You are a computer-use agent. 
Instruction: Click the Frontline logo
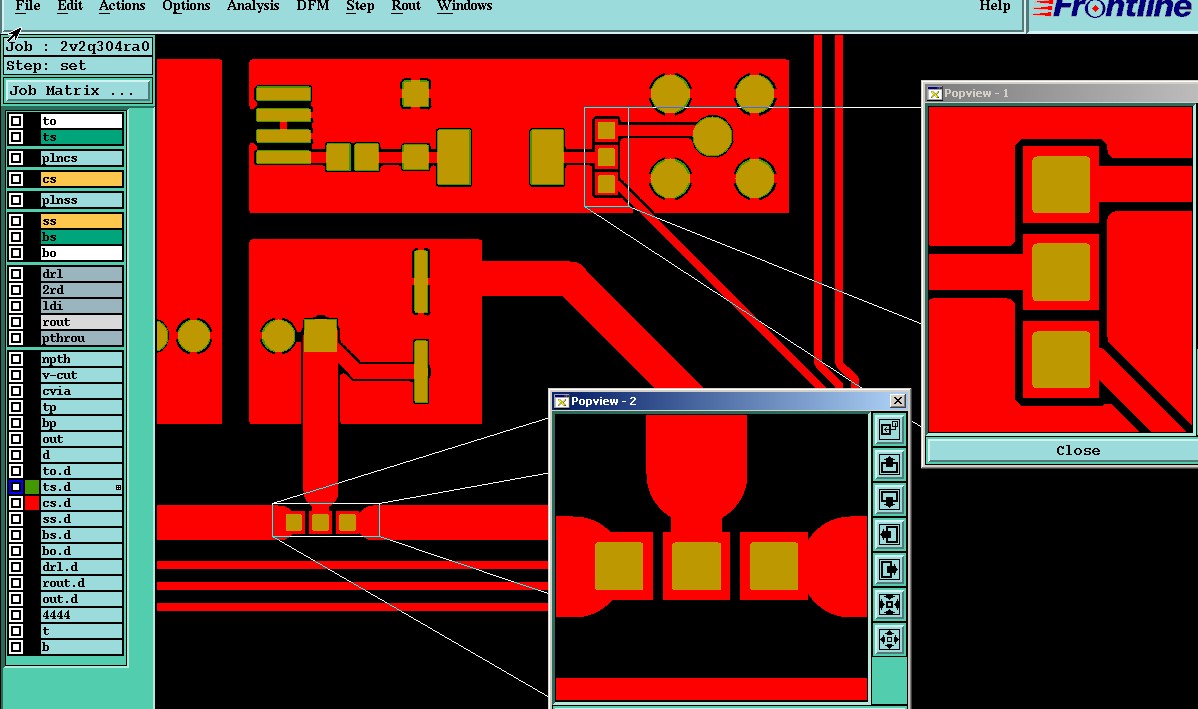[1112, 9]
